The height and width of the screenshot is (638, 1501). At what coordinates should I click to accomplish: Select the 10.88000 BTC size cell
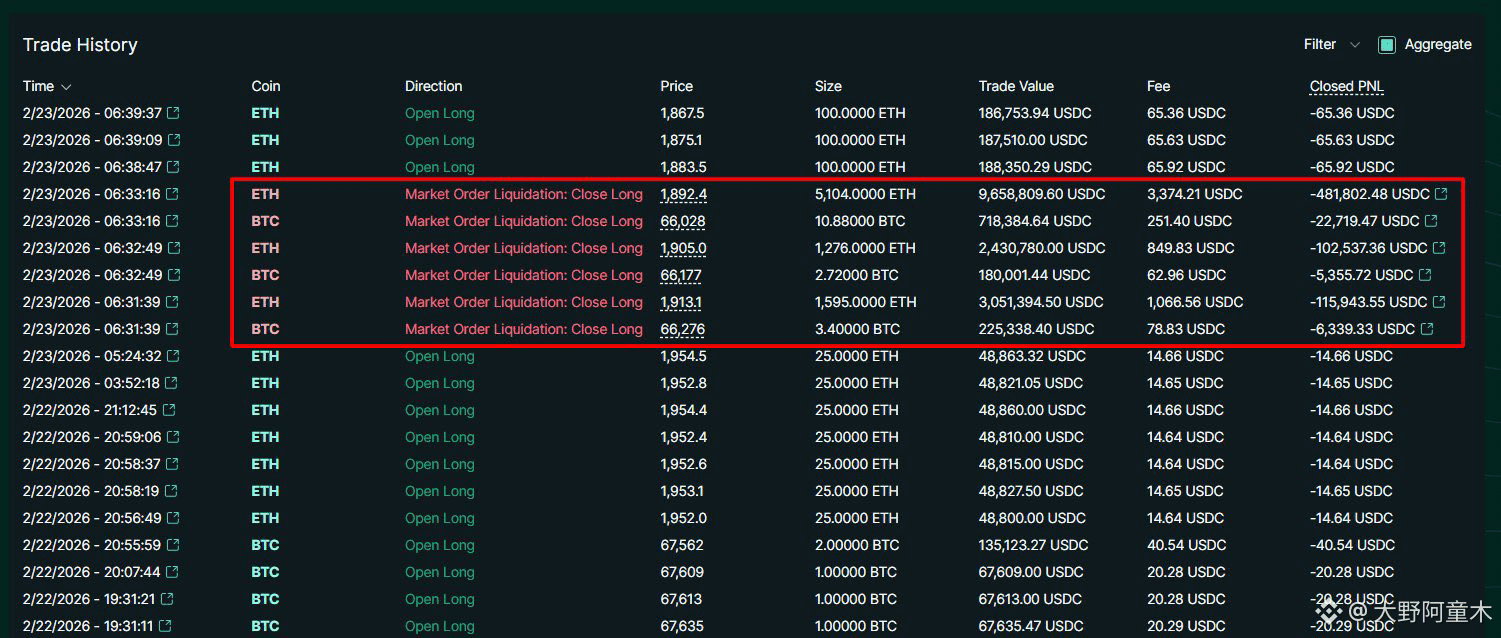861,221
